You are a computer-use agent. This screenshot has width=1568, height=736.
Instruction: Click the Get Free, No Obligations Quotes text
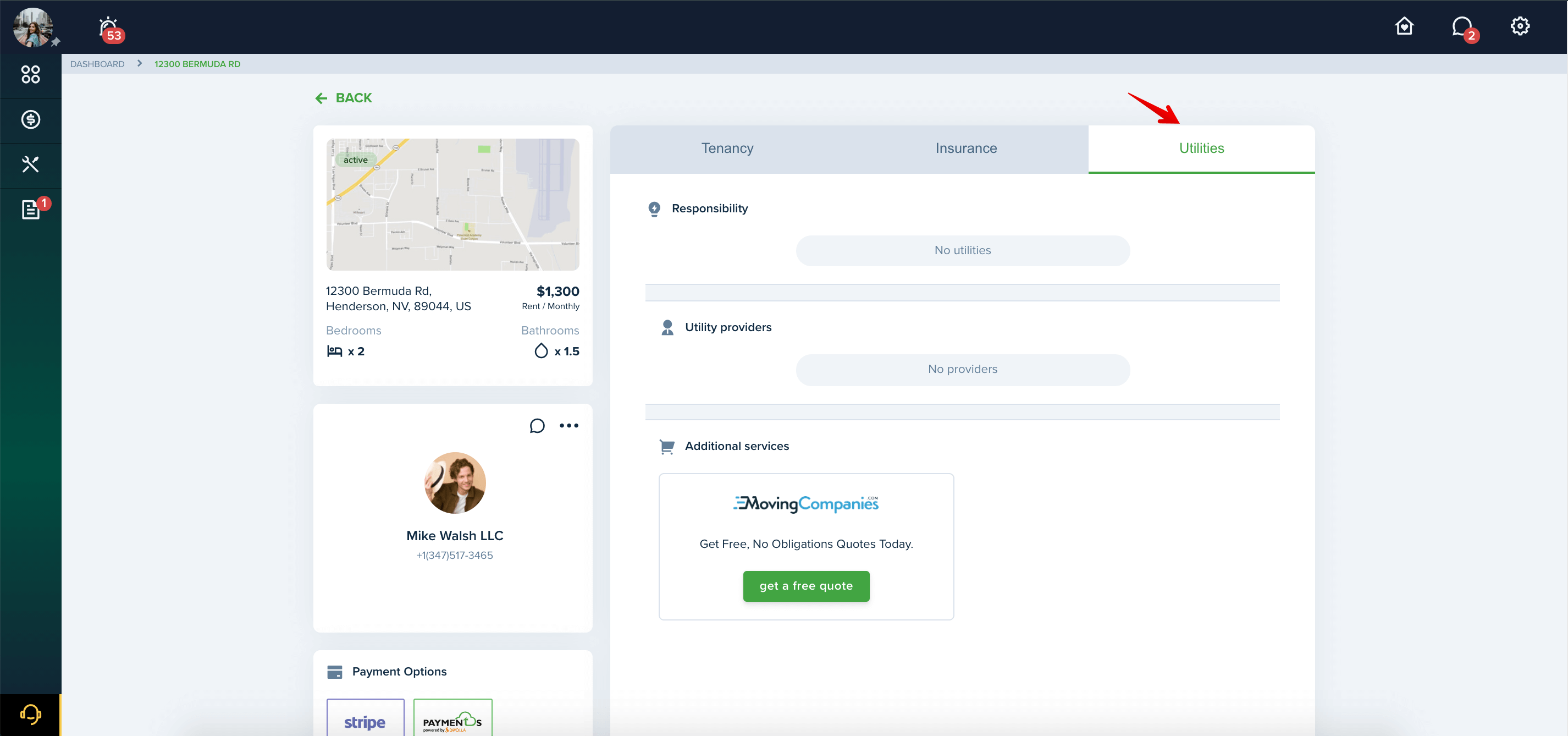[806, 544]
